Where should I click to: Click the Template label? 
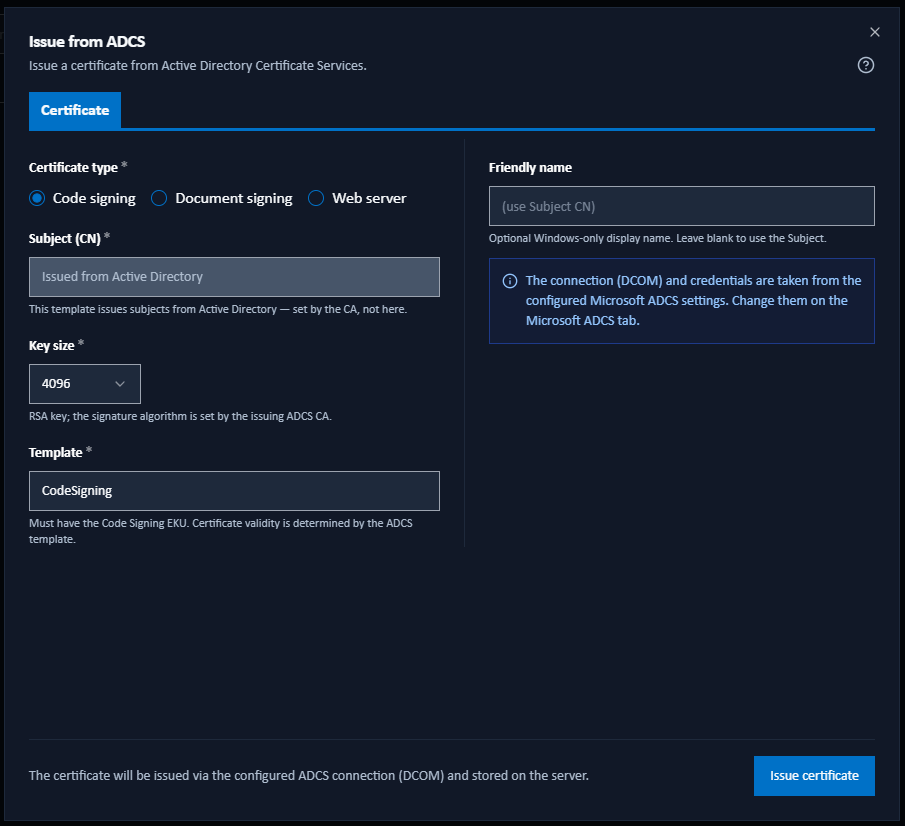pyautogui.click(x=55, y=453)
